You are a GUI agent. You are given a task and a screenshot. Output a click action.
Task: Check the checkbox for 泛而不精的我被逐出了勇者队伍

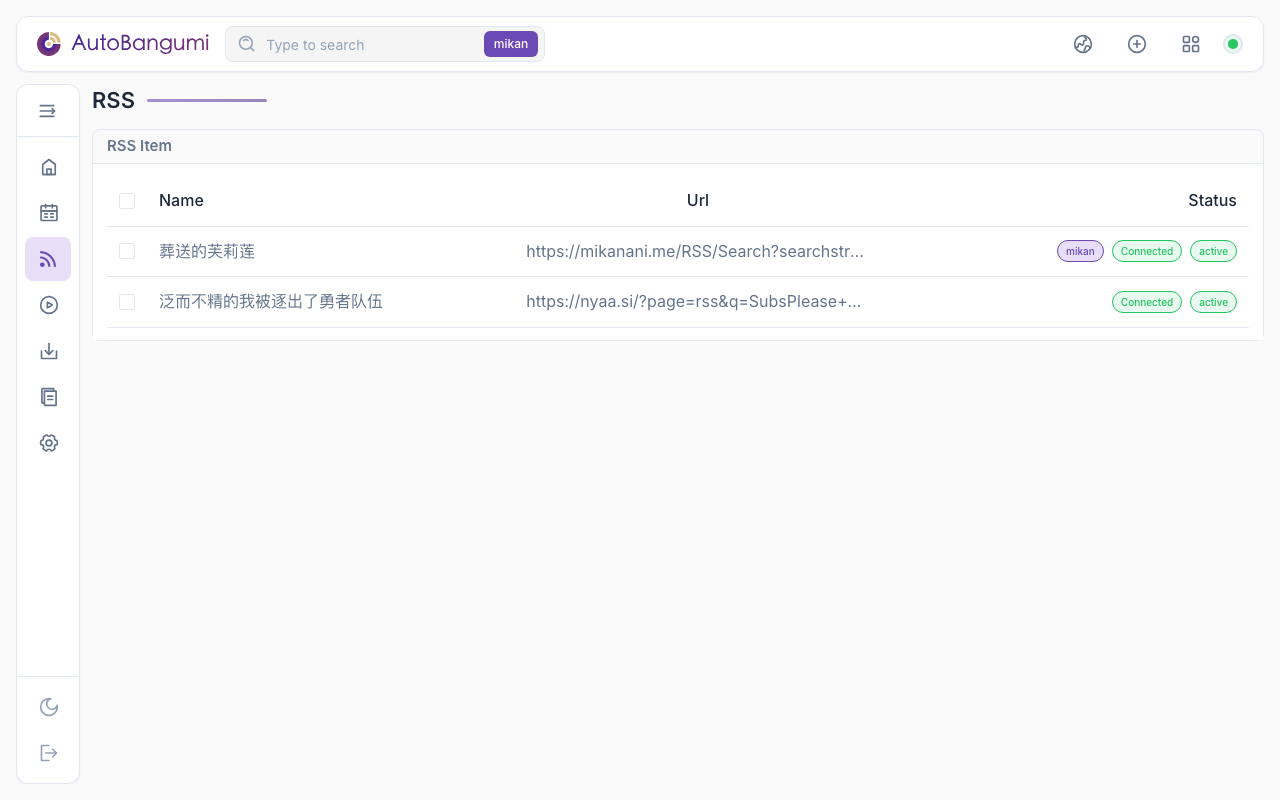pos(127,301)
